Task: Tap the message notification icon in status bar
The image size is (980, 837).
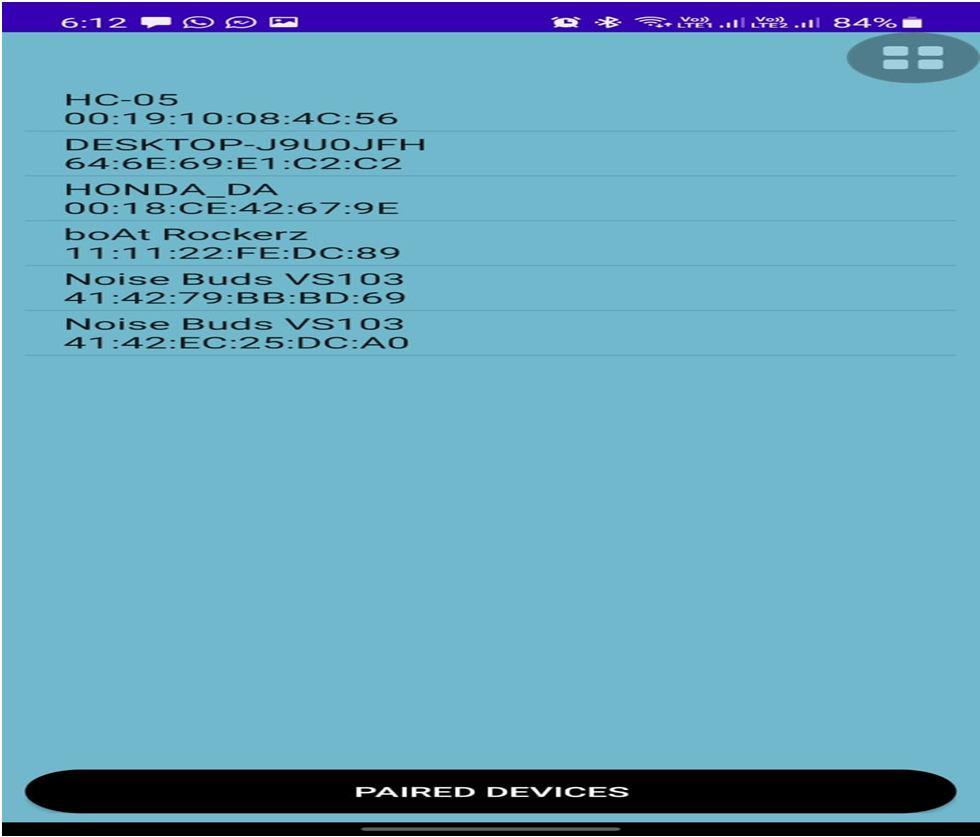Action: point(156,23)
